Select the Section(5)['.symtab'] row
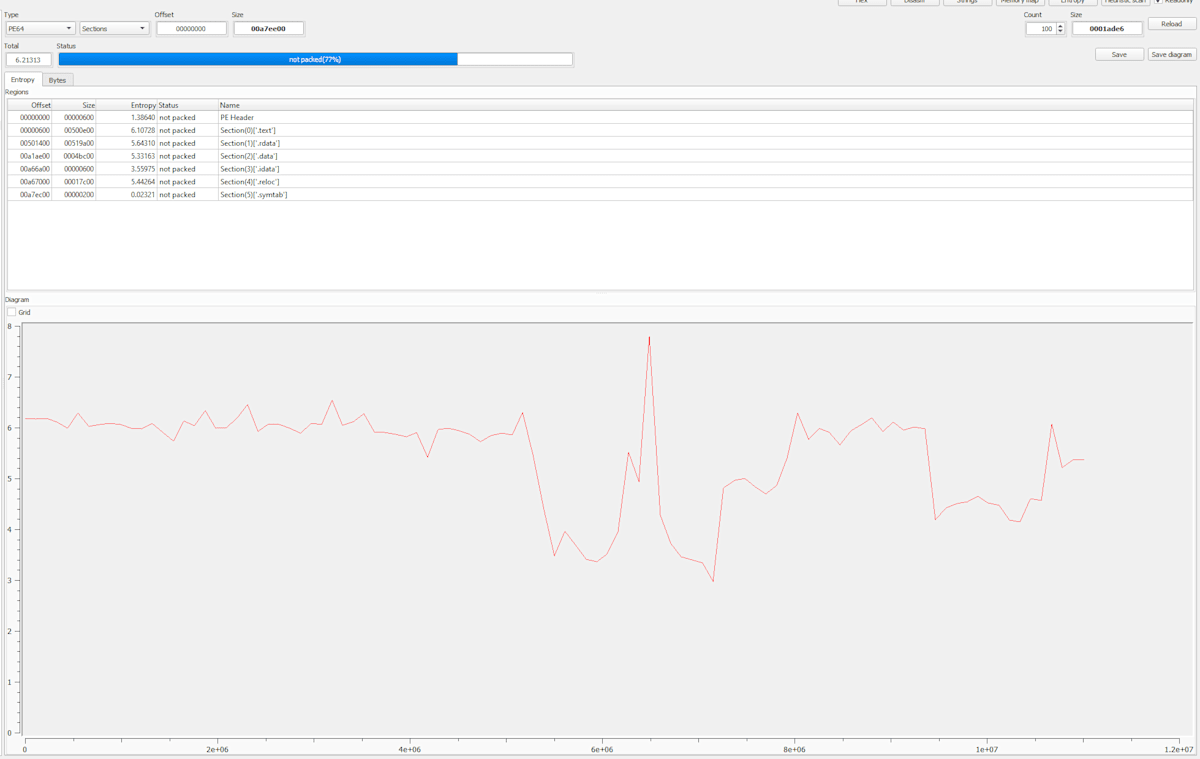 coord(600,195)
